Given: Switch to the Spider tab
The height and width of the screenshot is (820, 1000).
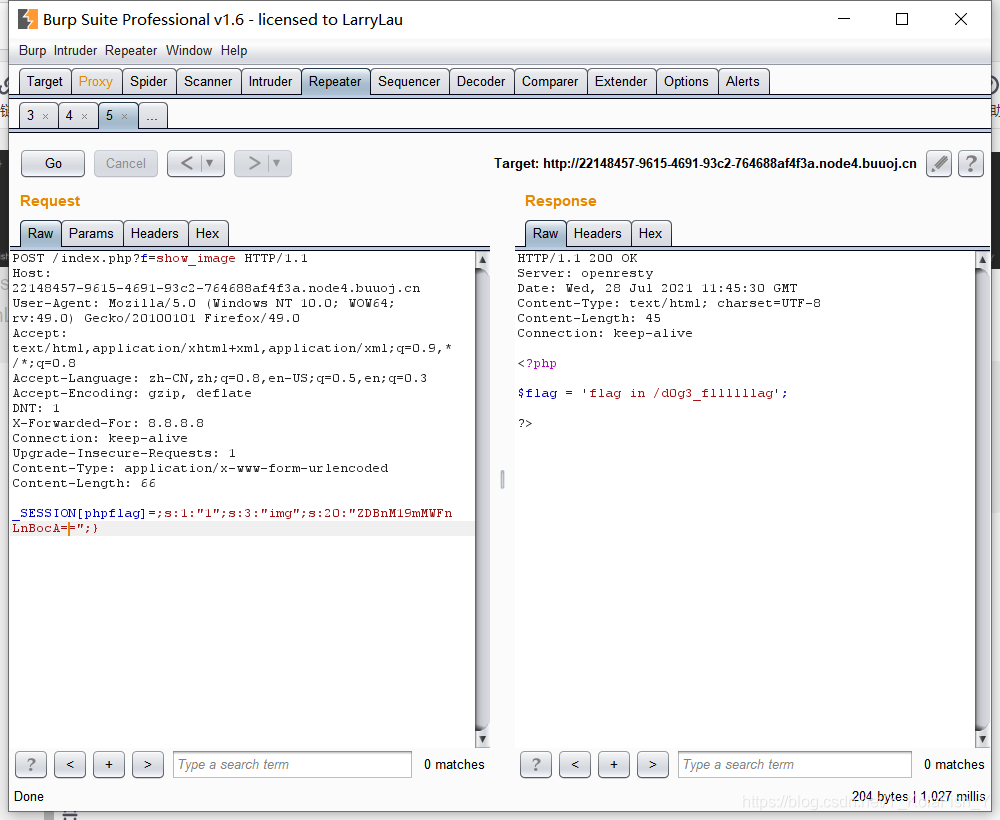Looking at the screenshot, I should point(149,82).
